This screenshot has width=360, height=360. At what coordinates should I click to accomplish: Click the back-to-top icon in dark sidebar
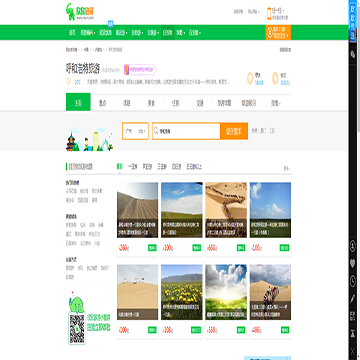353,333
